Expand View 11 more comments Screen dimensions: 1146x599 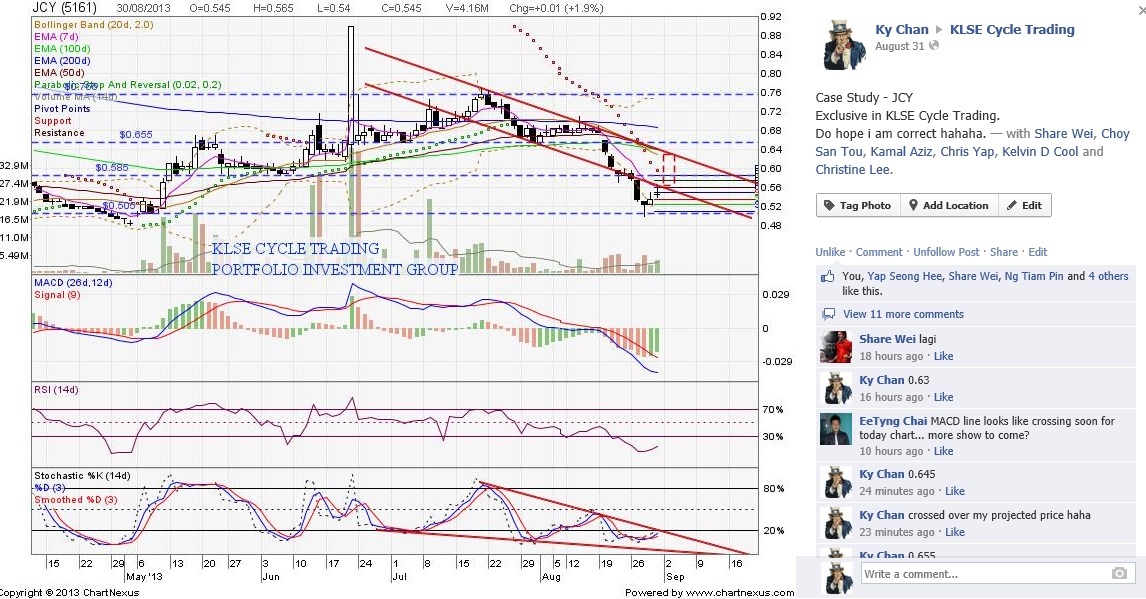point(903,314)
